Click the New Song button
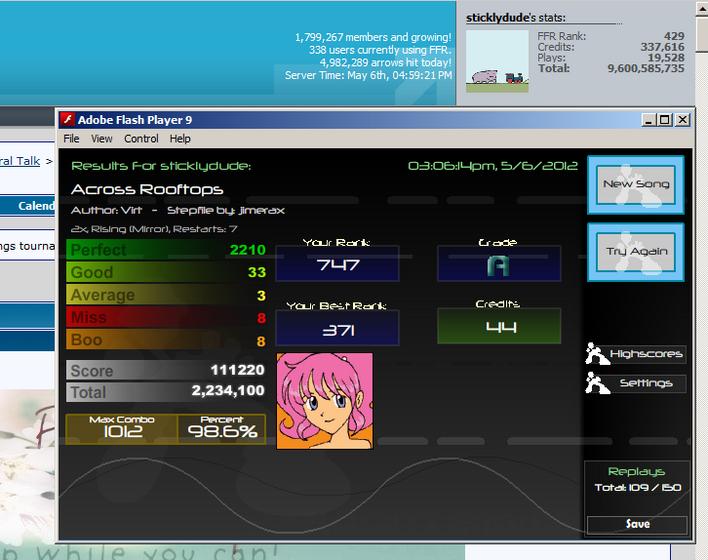This screenshot has height=560, width=708. click(636, 185)
